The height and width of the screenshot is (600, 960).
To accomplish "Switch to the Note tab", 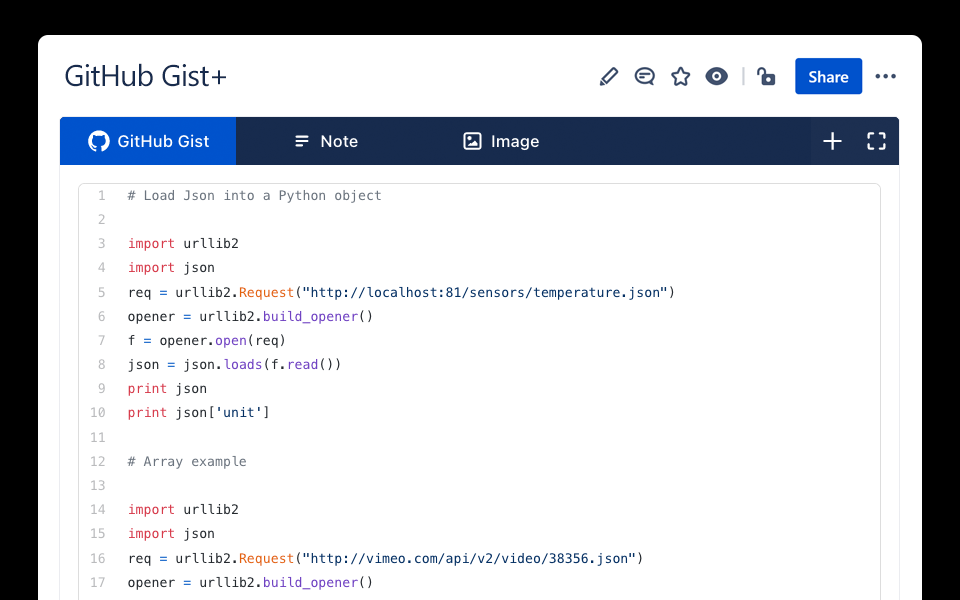I will point(326,141).
